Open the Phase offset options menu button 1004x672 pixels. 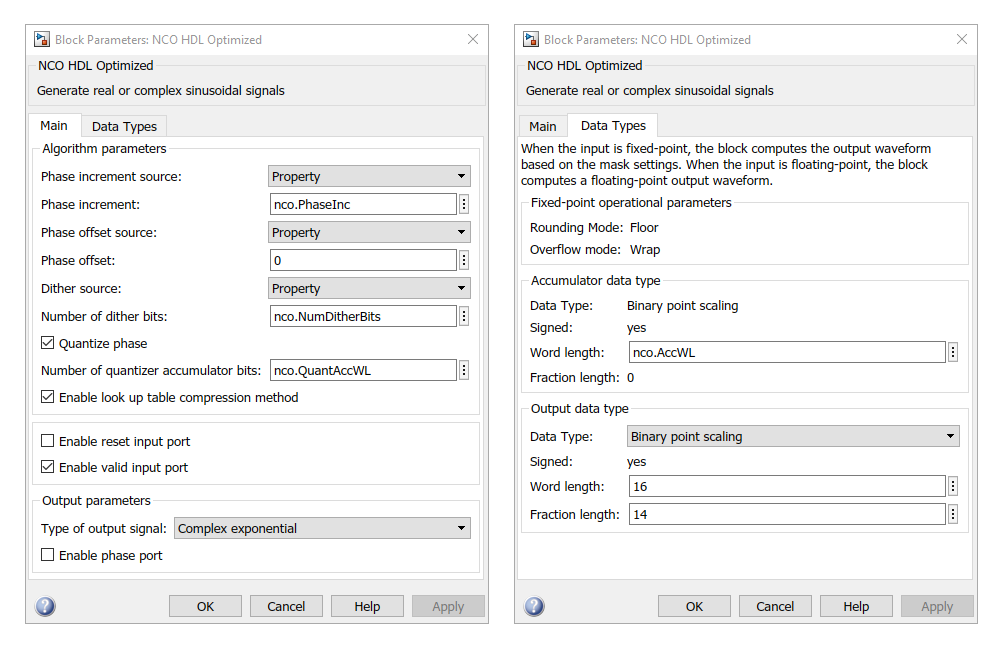pyautogui.click(x=464, y=260)
